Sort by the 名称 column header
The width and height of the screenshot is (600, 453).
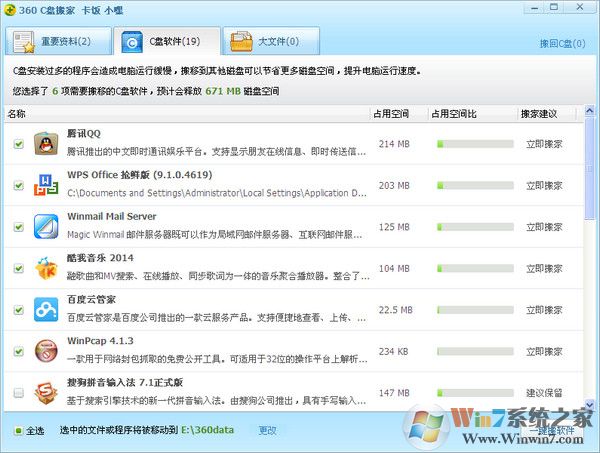pyautogui.click(x=188, y=114)
